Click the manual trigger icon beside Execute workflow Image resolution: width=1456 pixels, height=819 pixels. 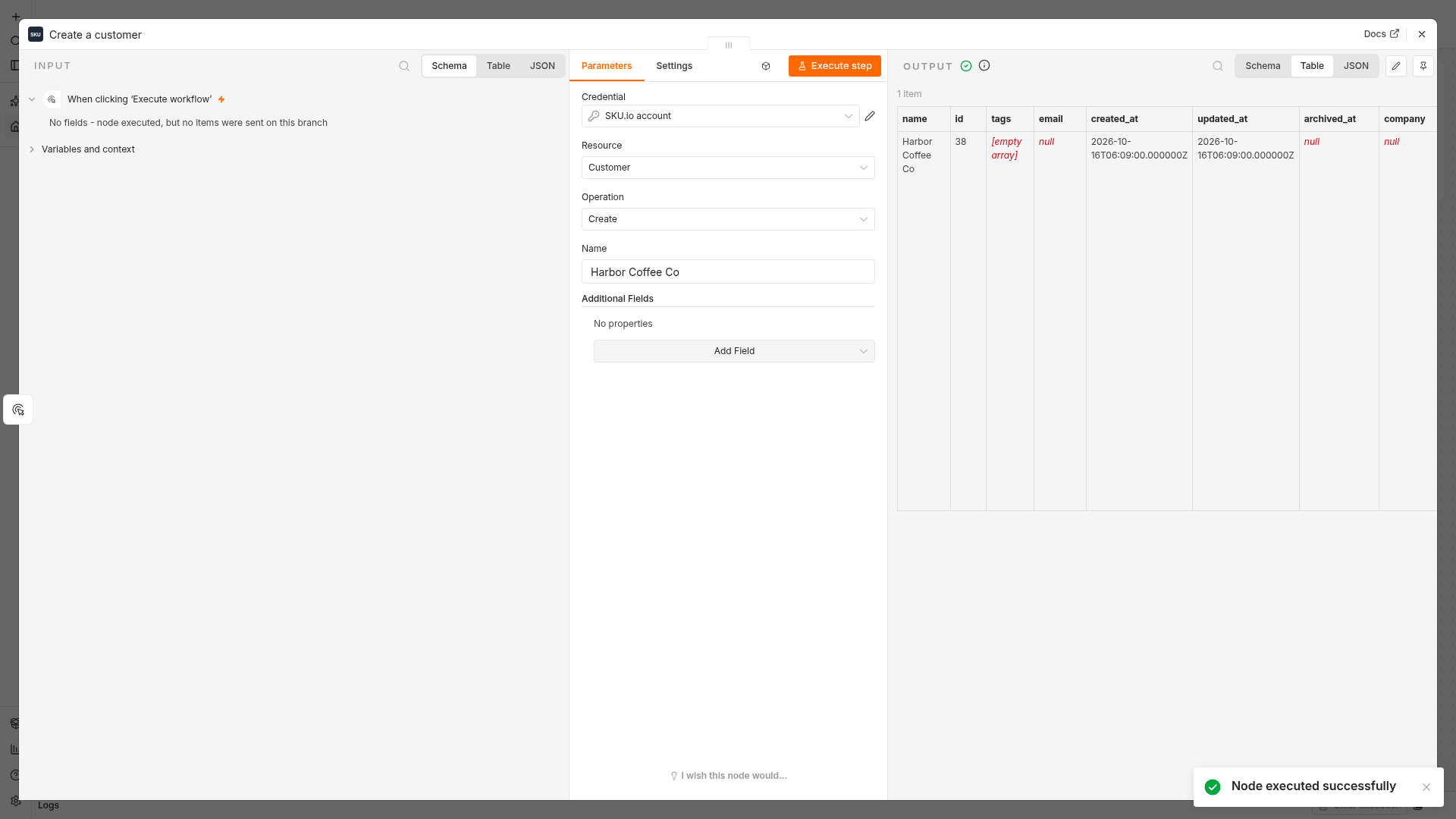pyautogui.click(x=52, y=99)
